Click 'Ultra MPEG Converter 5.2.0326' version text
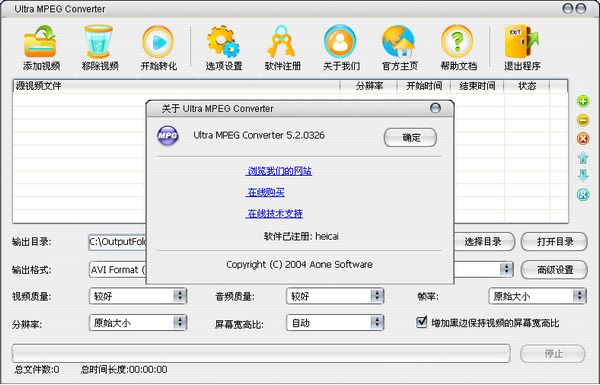This screenshot has height=385, width=600. point(259,135)
